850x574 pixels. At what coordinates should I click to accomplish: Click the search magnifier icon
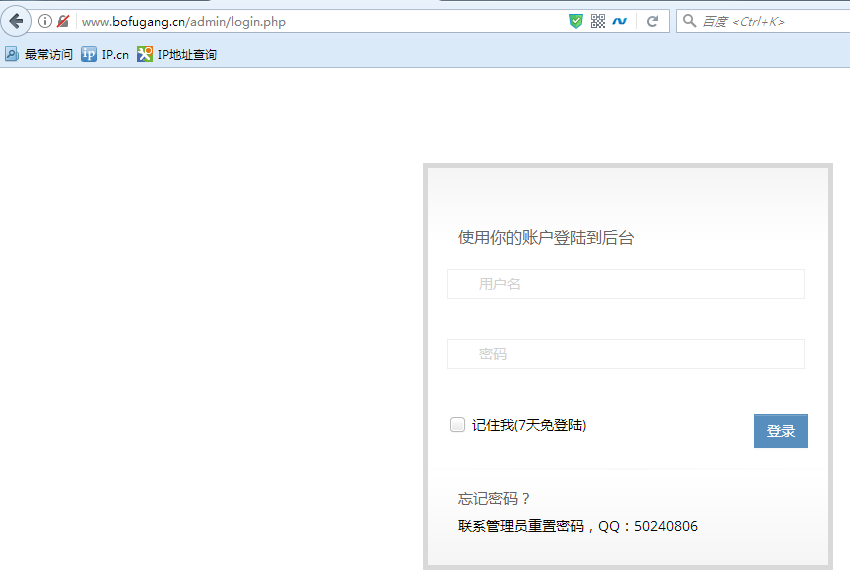689,21
